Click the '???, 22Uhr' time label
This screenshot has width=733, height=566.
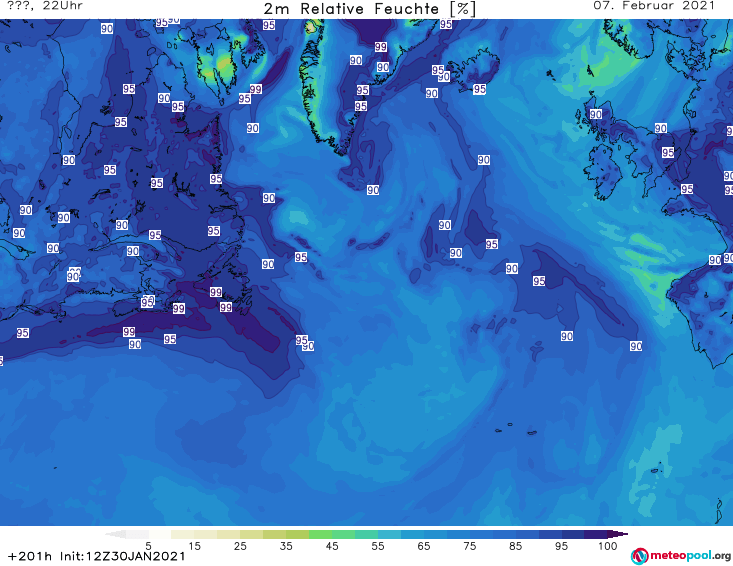[x=45, y=6]
